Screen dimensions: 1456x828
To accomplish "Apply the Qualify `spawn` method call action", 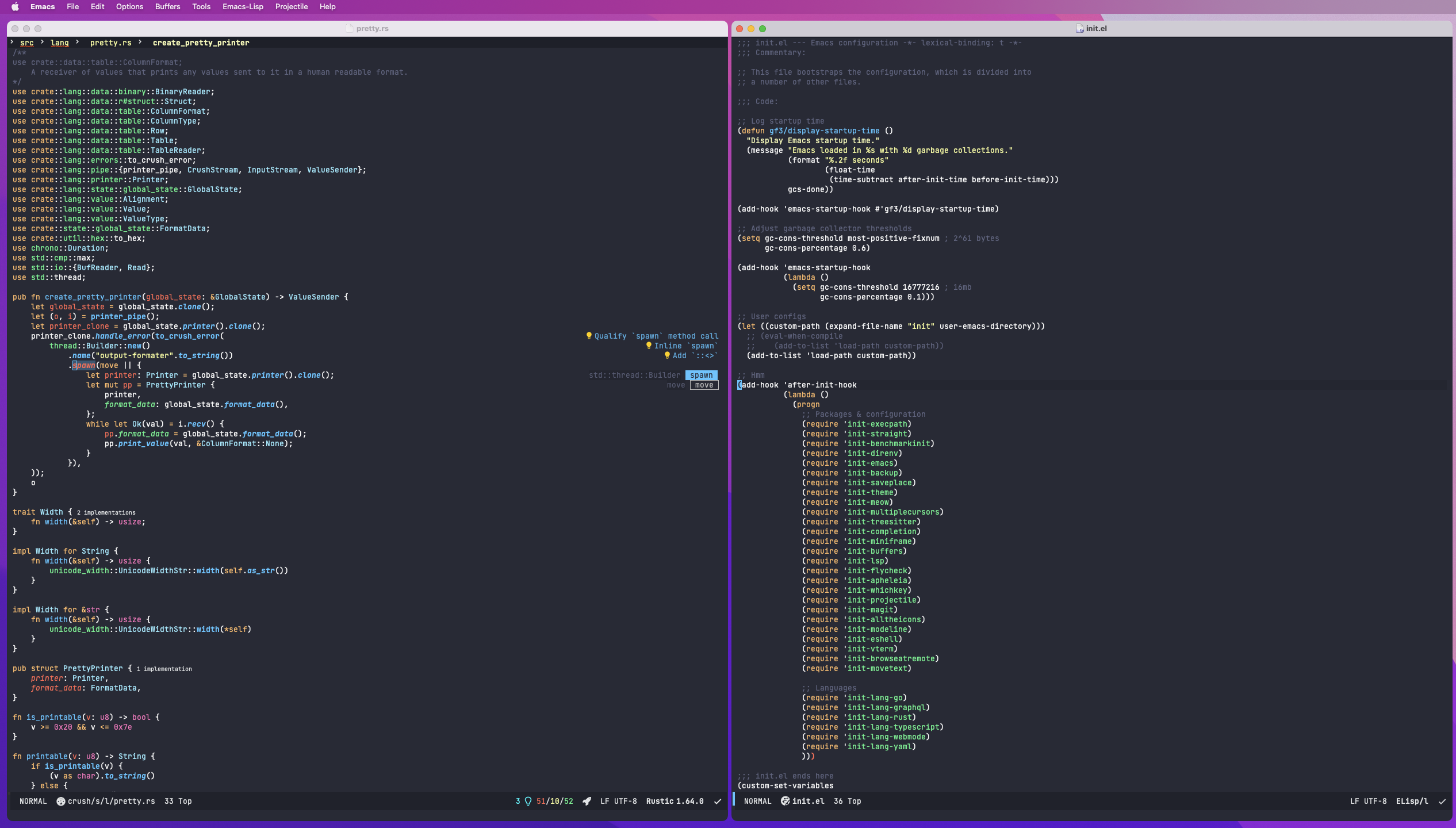I will (656, 336).
